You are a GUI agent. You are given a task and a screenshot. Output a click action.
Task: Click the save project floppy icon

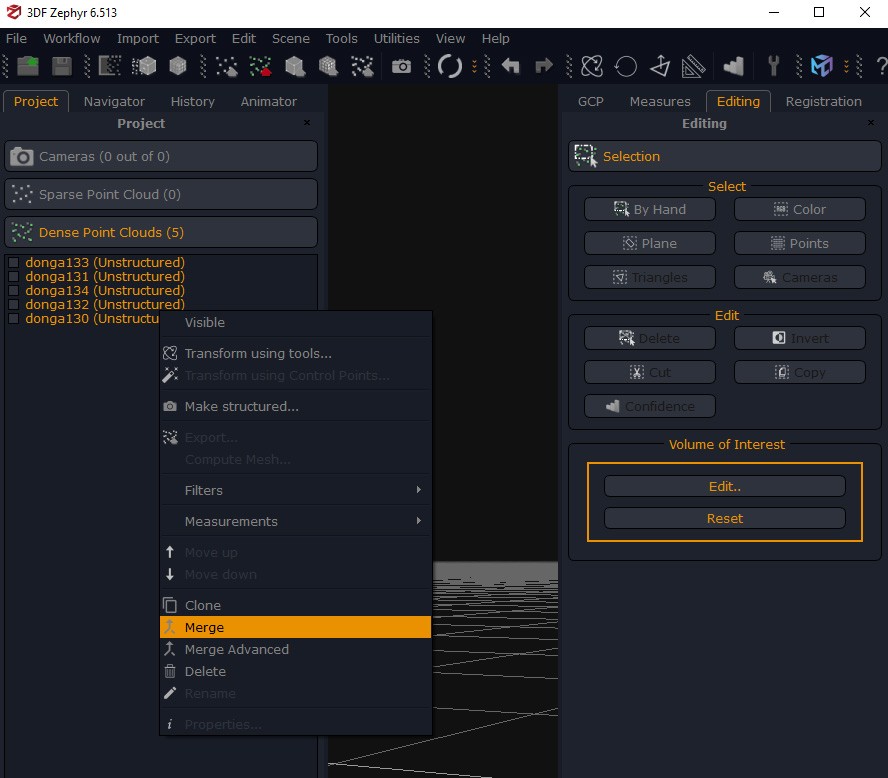pos(62,66)
